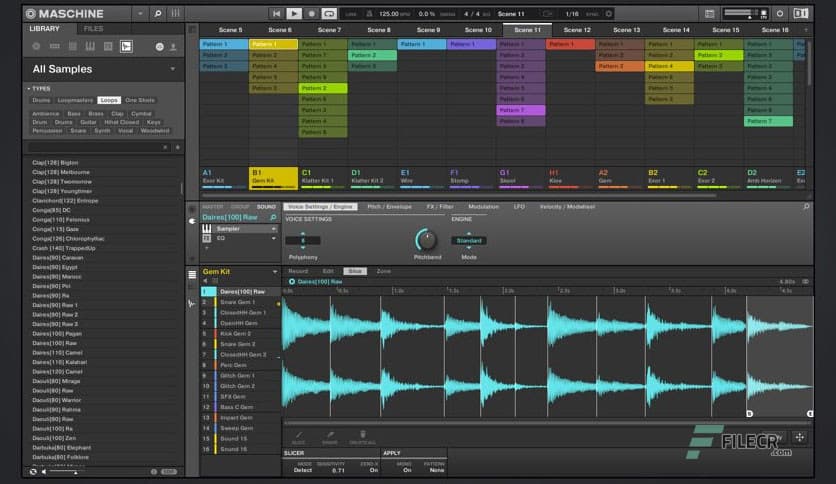Toggle the One Shots type filter
Viewport: 836px width, 484px height.
click(141, 100)
